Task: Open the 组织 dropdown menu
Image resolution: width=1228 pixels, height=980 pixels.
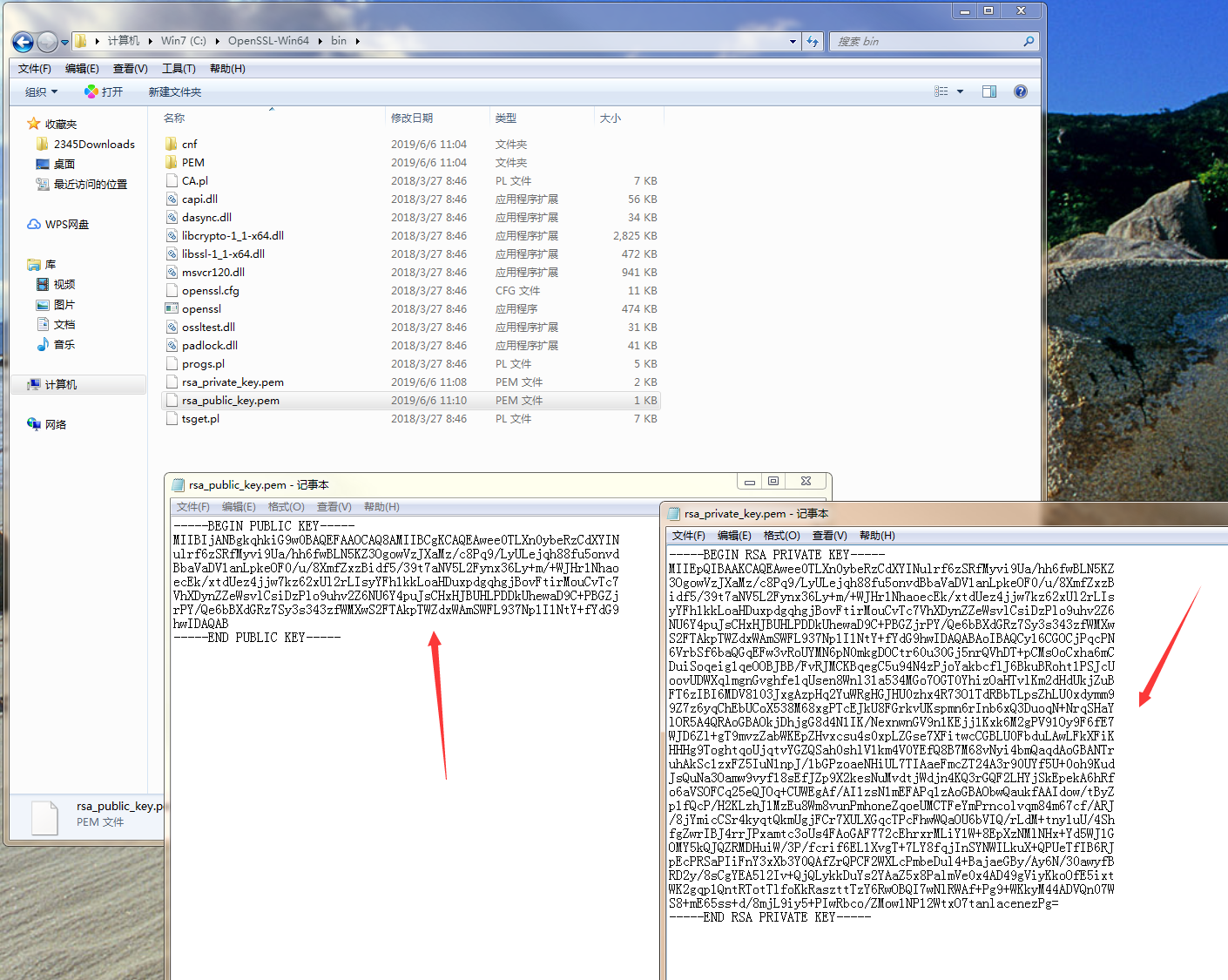Action: pyautogui.click(x=41, y=91)
